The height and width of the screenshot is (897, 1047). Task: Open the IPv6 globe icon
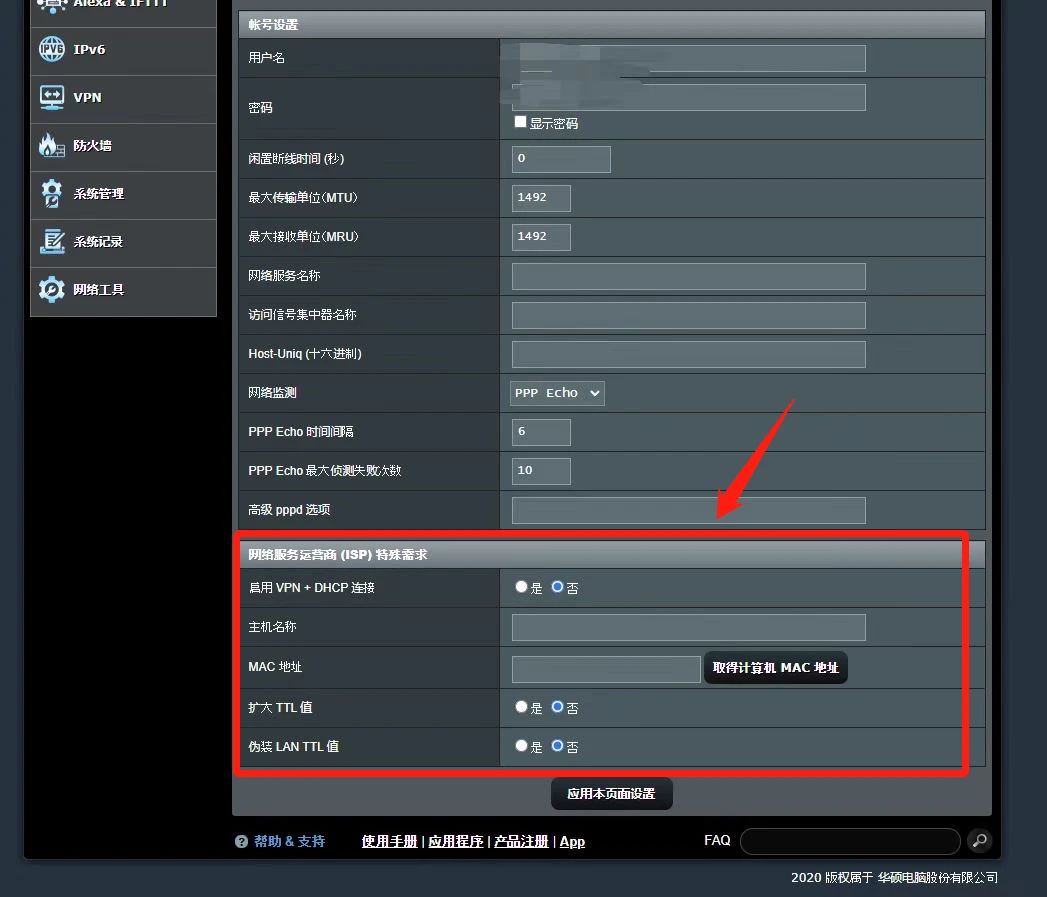point(51,49)
